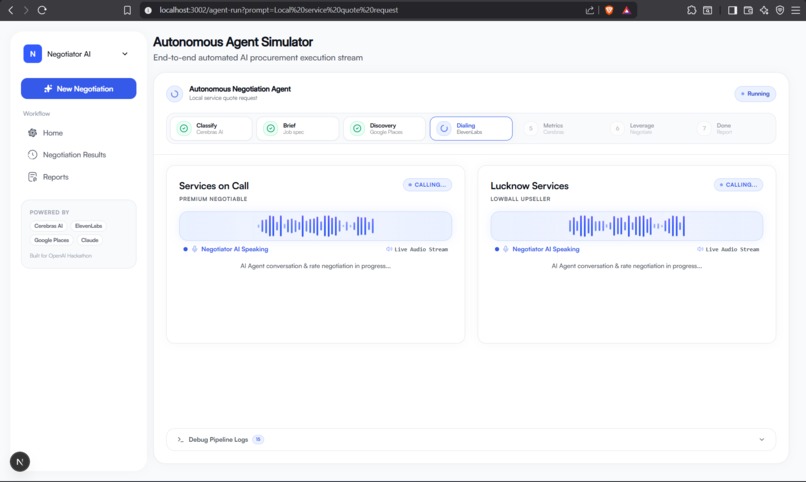This screenshot has width=806, height=482.
Task: Select the Discovery pipeline step
Action: click(384, 128)
